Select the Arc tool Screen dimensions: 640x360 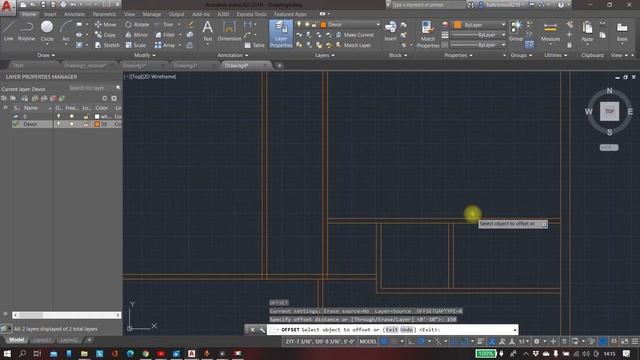coord(66,31)
